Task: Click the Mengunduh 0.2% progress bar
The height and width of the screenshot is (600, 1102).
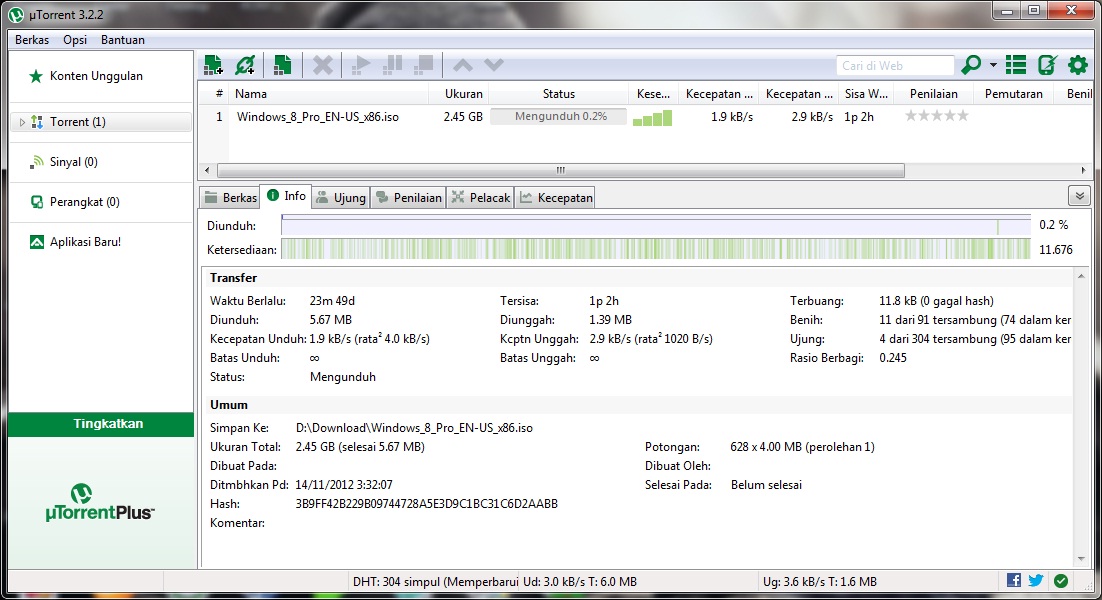Action: coord(559,117)
